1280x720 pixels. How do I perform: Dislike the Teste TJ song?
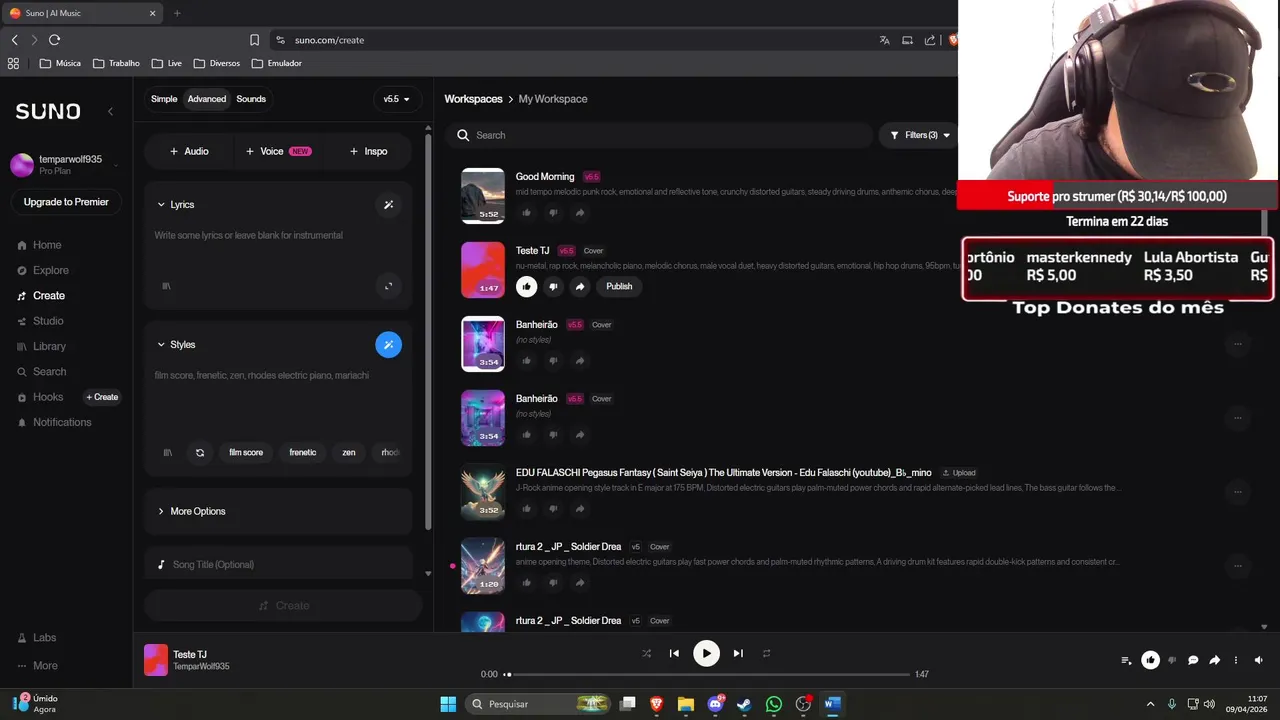(553, 286)
